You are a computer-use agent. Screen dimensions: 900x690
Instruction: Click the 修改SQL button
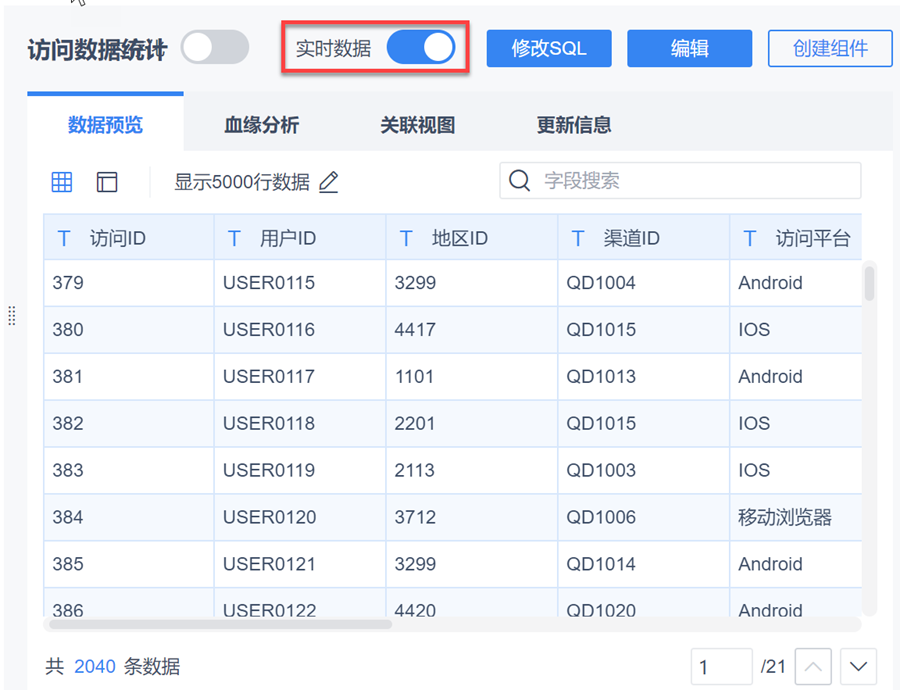[x=549, y=48]
